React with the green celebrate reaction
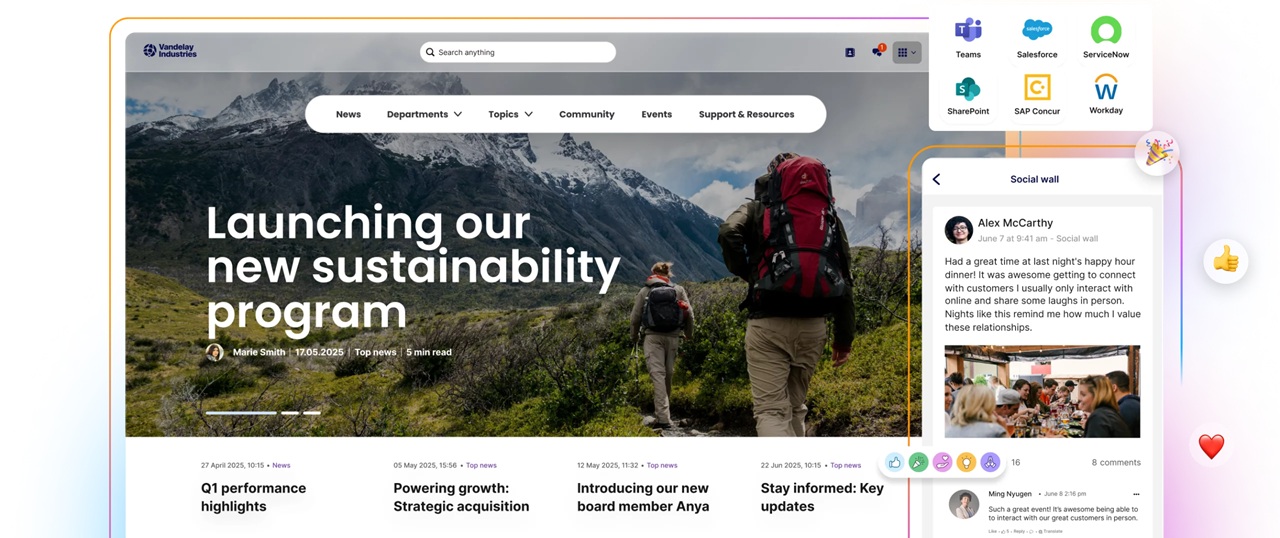This screenshot has height=538, width=1280. point(918,462)
